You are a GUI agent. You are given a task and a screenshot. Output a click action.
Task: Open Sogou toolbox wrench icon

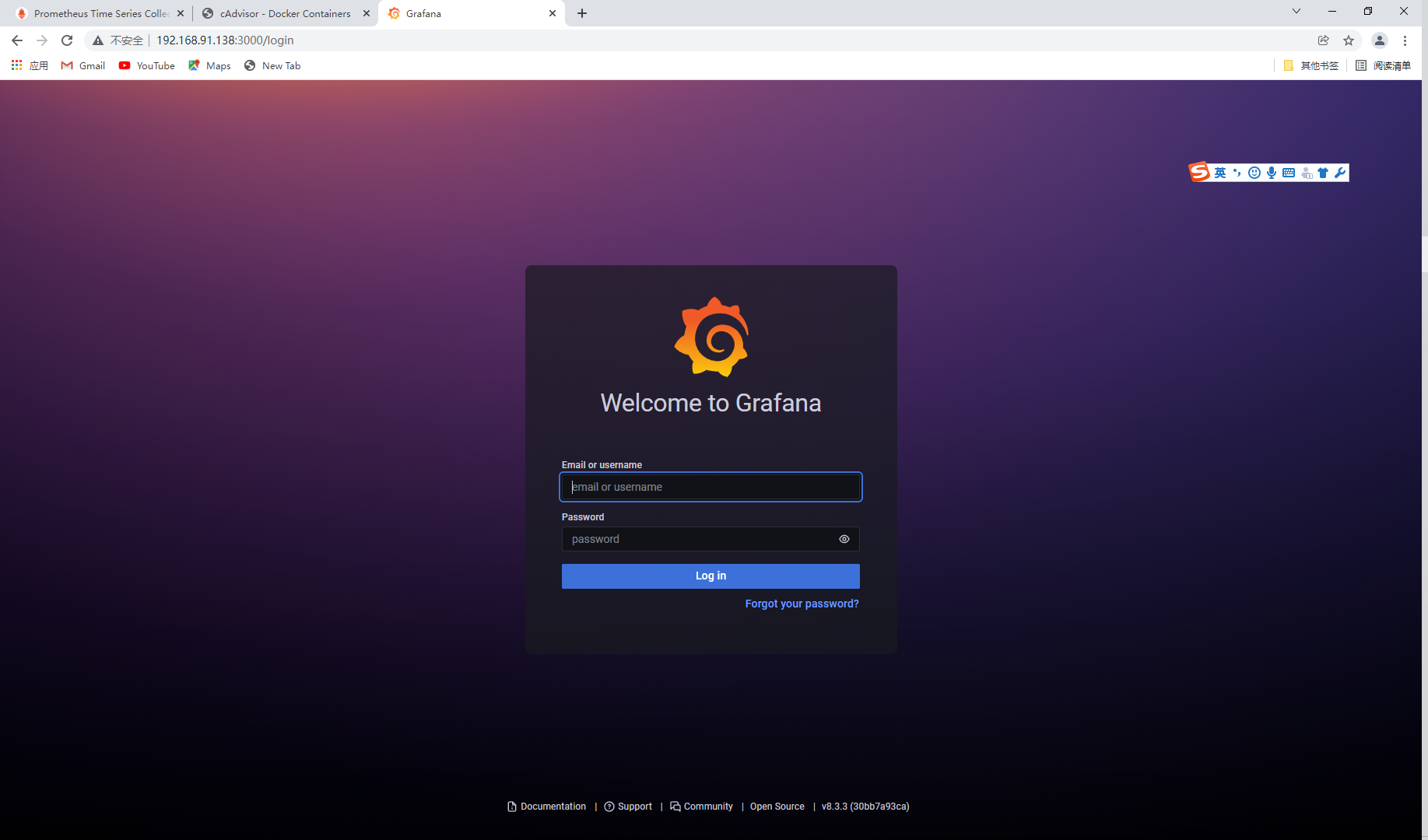1340,173
